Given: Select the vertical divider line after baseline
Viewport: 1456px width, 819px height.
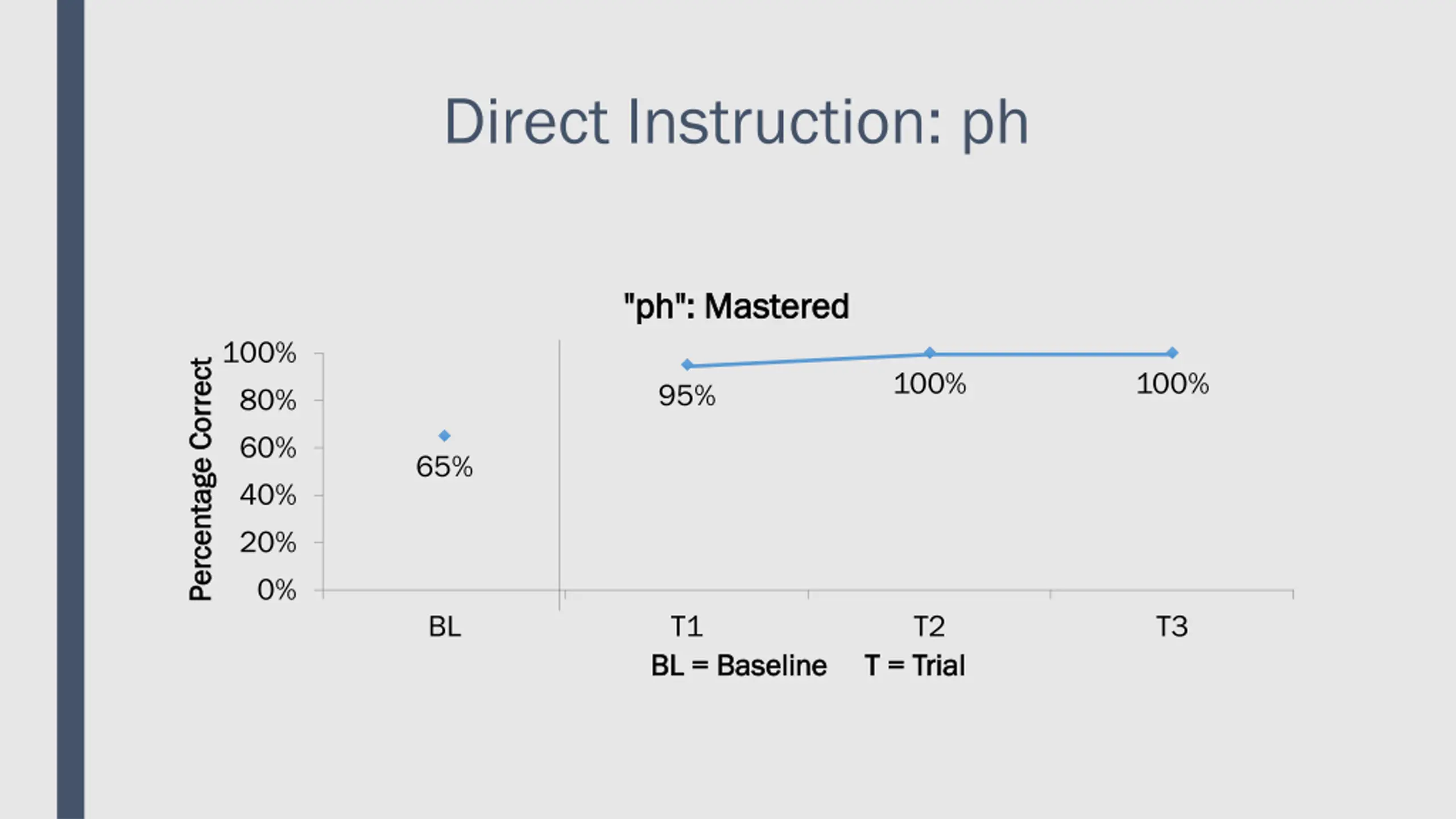Looking at the screenshot, I should (560, 475).
